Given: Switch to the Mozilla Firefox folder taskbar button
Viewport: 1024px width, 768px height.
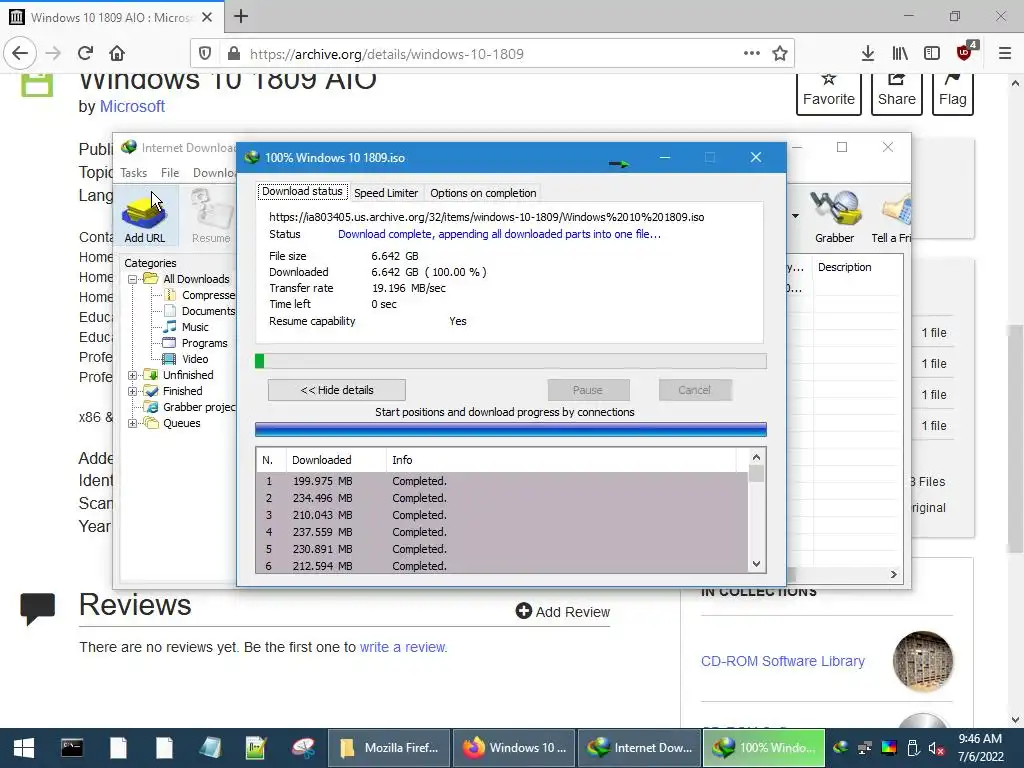Looking at the screenshot, I should coord(389,748).
